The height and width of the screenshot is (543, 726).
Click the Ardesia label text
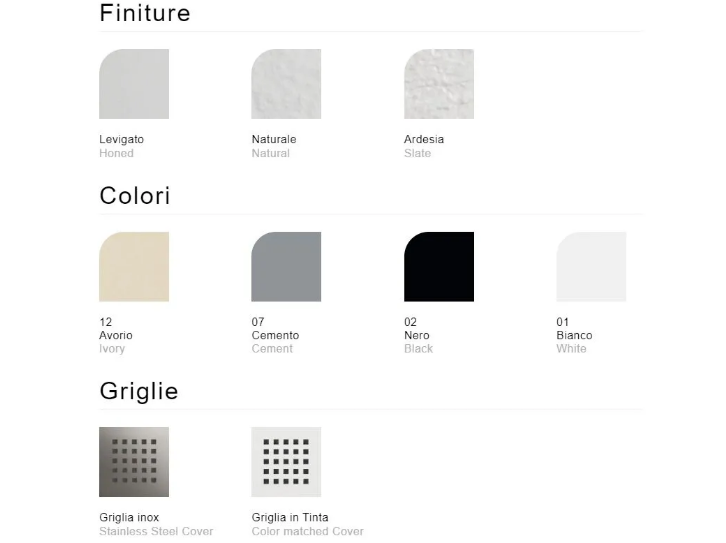pos(424,139)
